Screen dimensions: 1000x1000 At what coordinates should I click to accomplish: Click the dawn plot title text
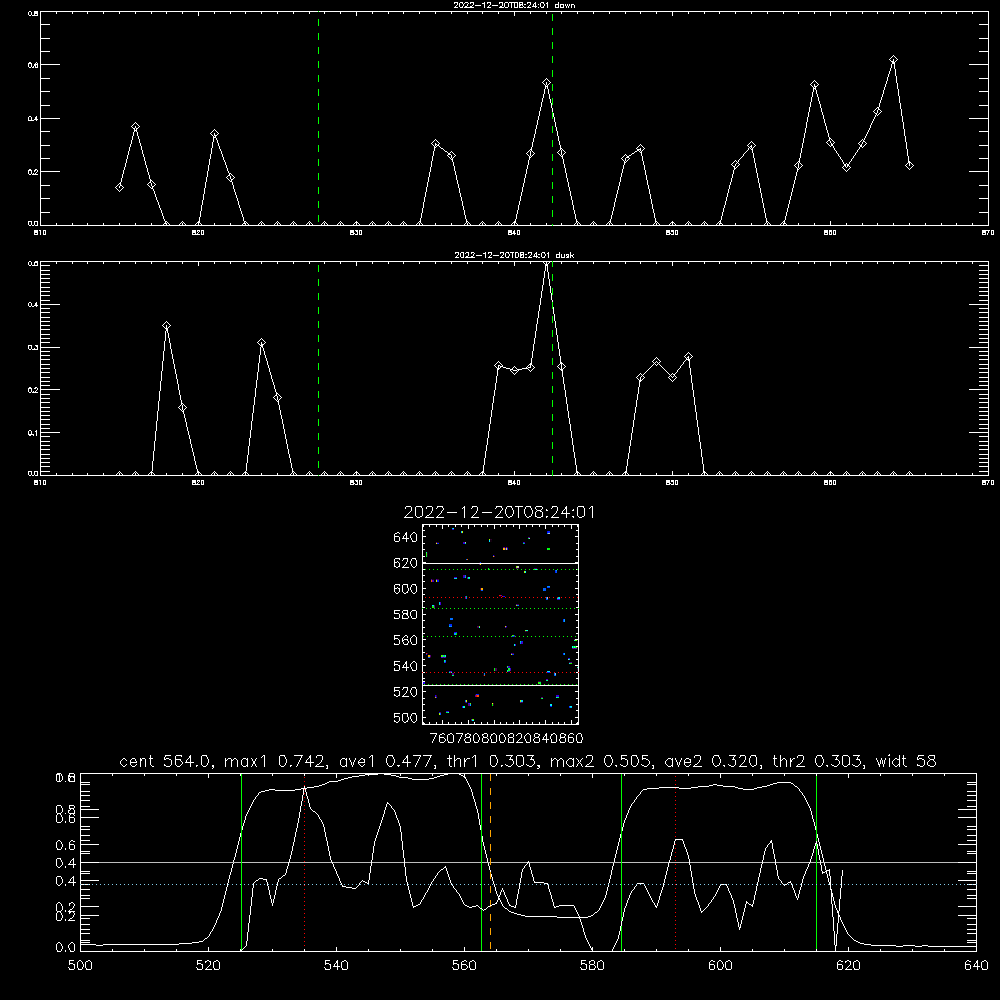tap(514, 5)
